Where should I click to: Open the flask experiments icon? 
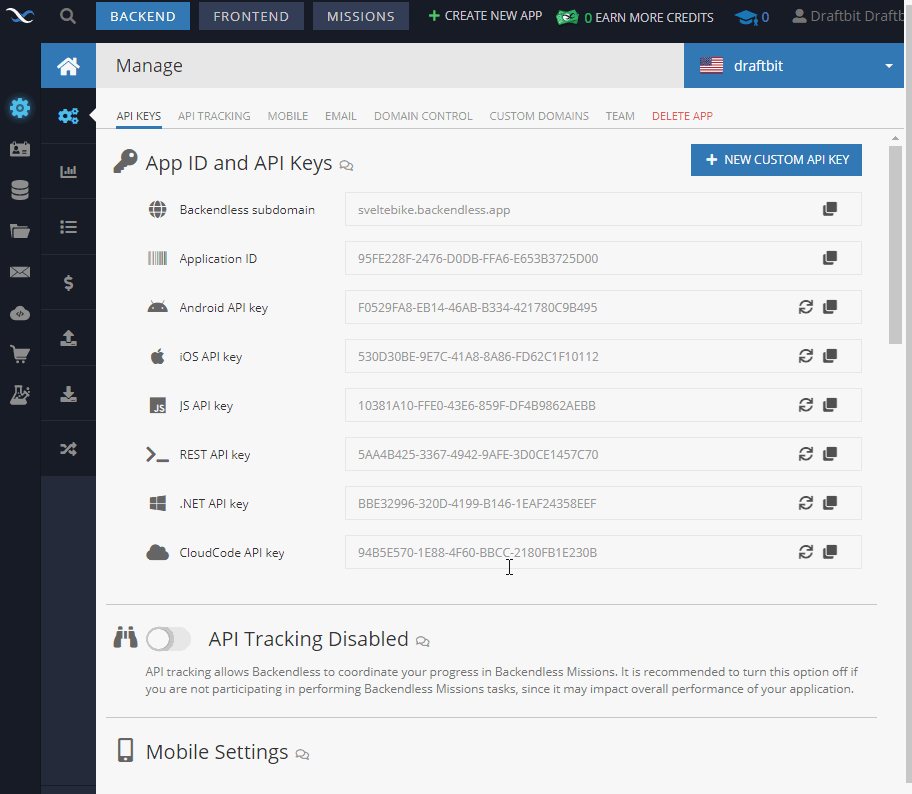20,396
